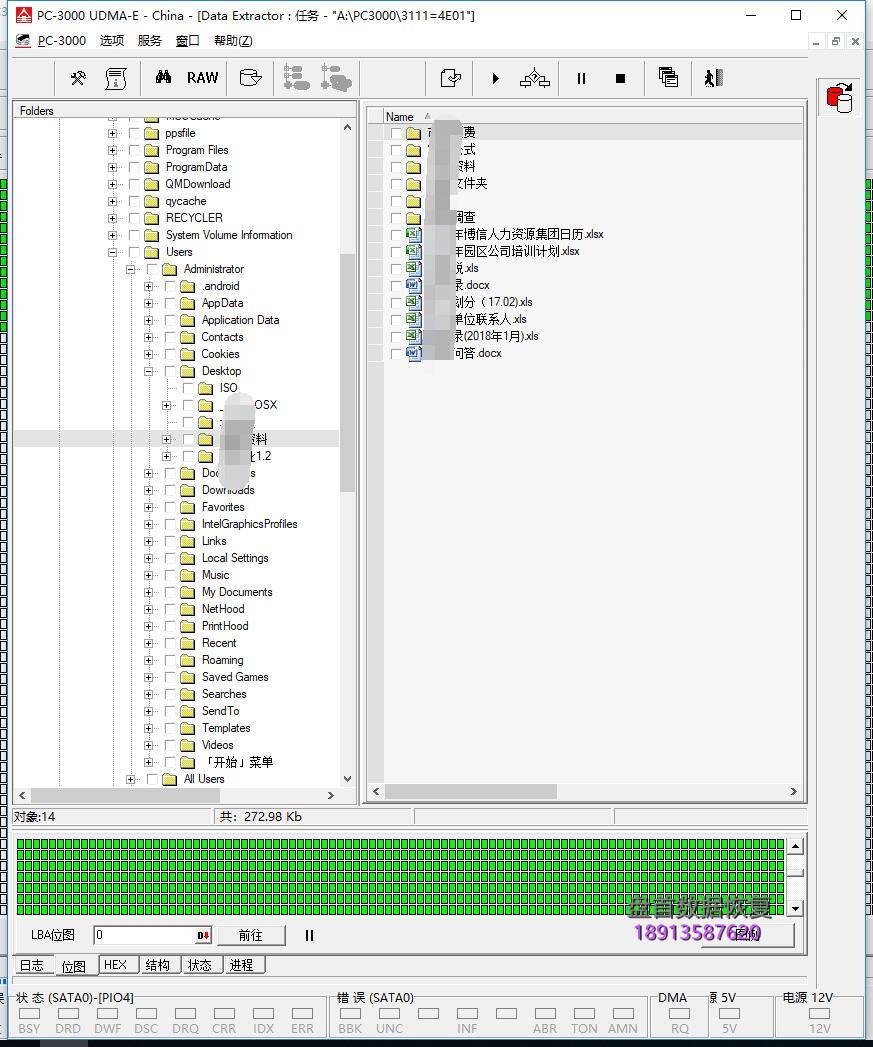This screenshot has width=873, height=1047.
Task: Click the folder tree horizontal scrollbar thumb
Action: pos(125,795)
